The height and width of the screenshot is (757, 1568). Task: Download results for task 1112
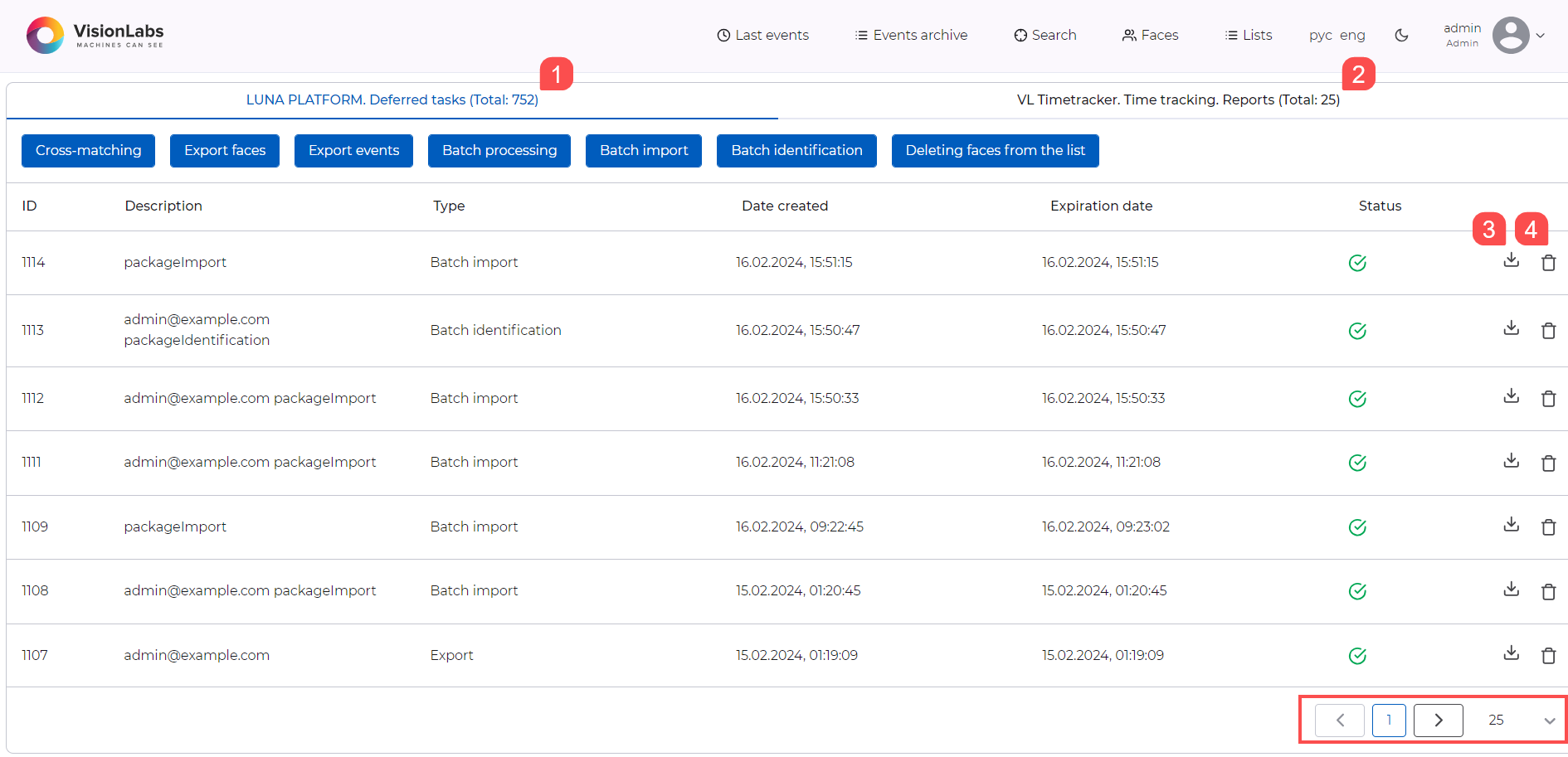[x=1511, y=396]
